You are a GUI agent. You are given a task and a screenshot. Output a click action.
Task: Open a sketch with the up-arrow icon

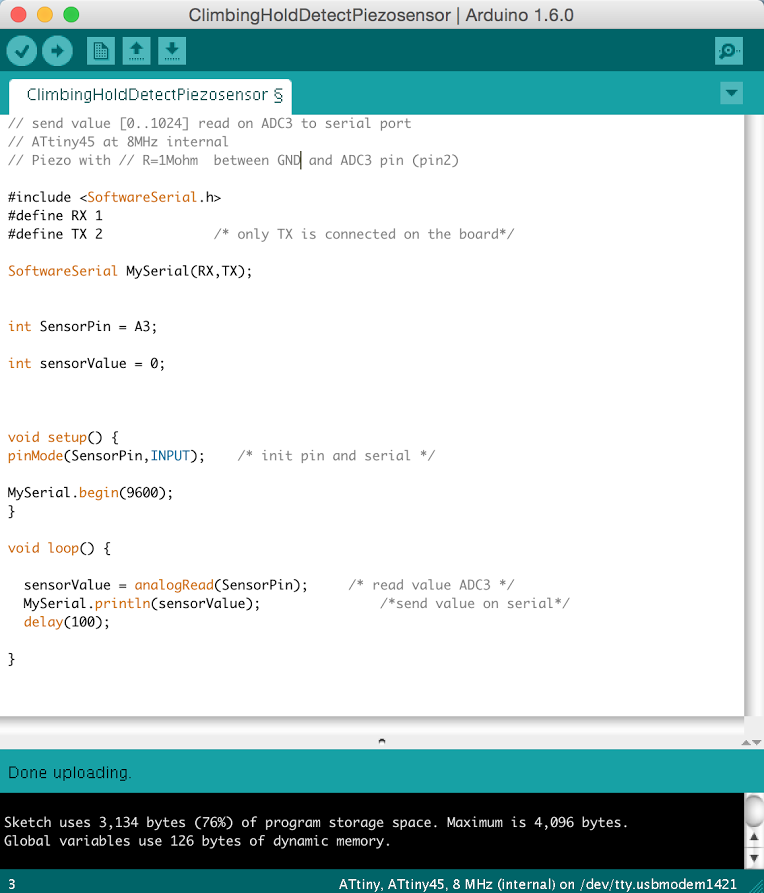(136, 51)
